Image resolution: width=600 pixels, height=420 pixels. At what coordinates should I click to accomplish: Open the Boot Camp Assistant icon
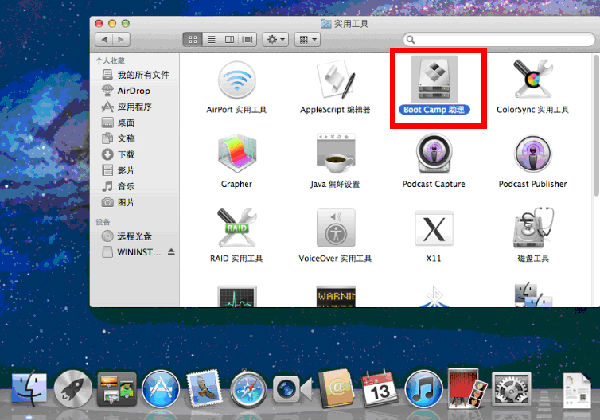pos(437,80)
